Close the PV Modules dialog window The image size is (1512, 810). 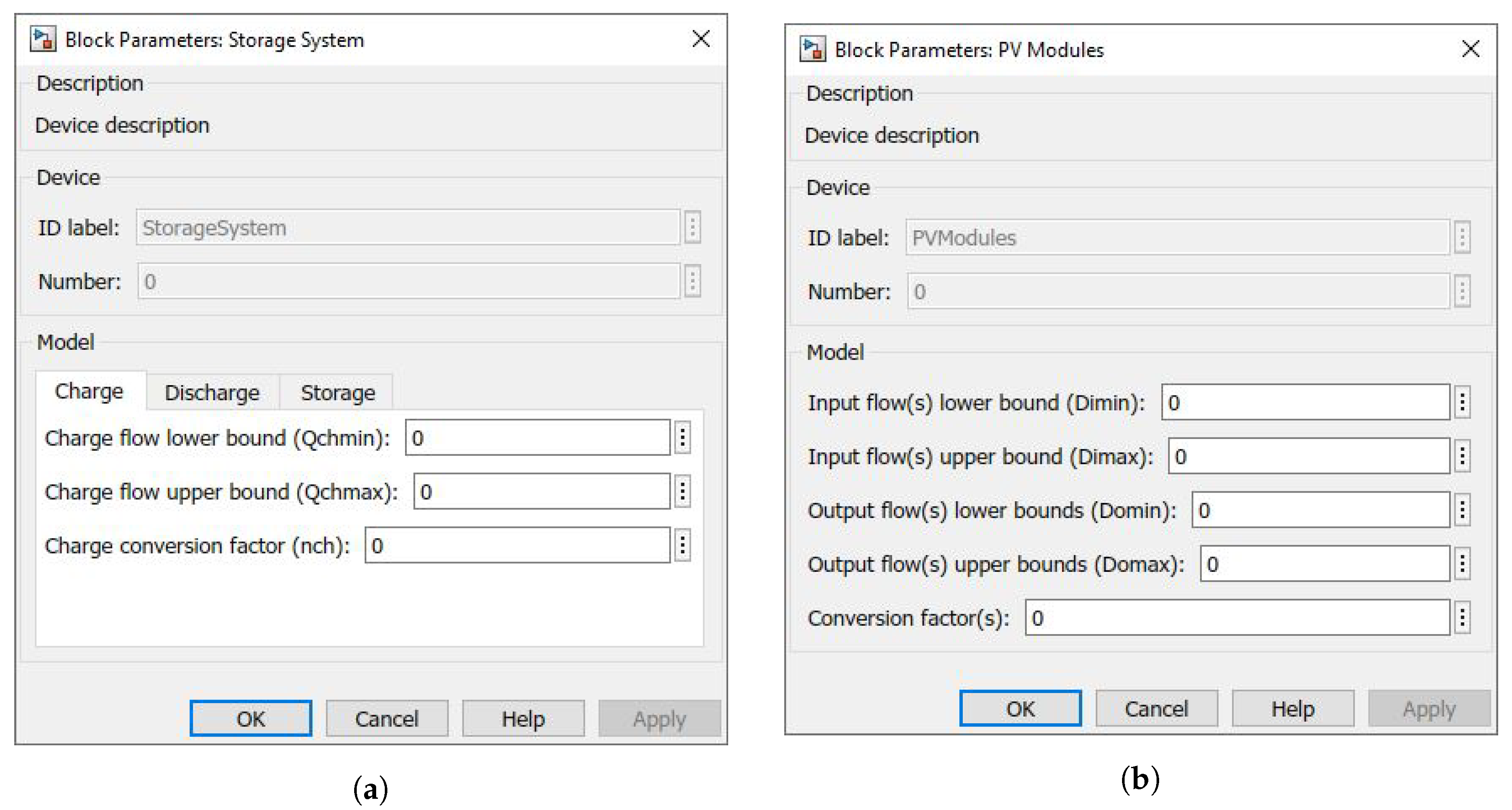(x=1470, y=49)
